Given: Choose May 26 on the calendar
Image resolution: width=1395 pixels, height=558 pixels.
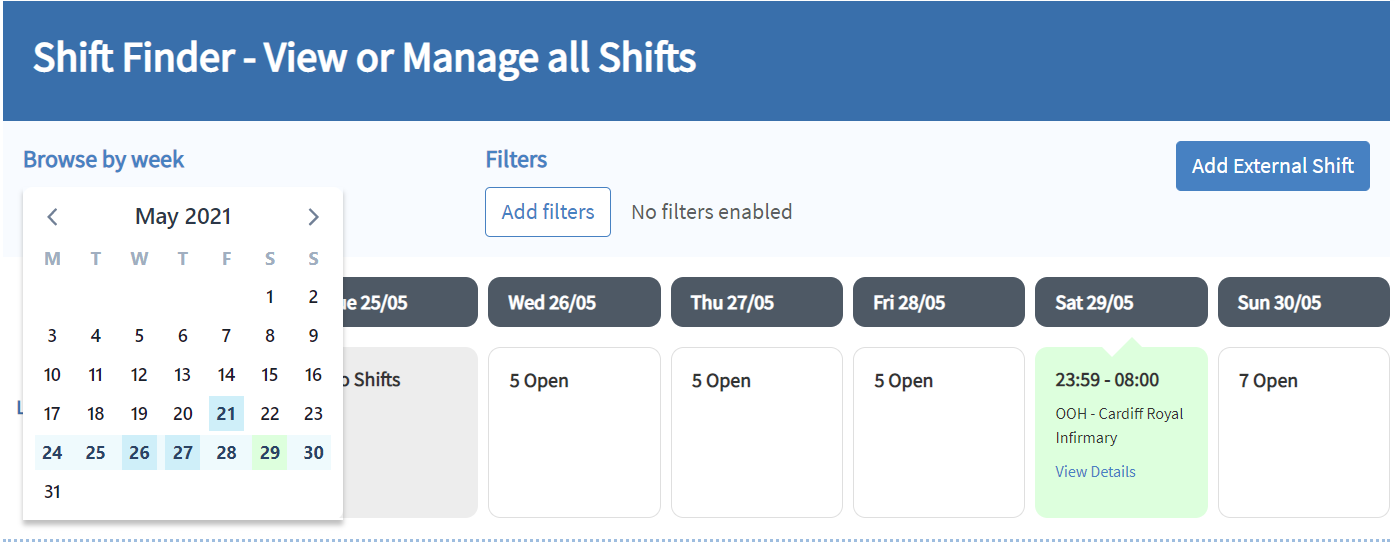Looking at the screenshot, I should [139, 453].
